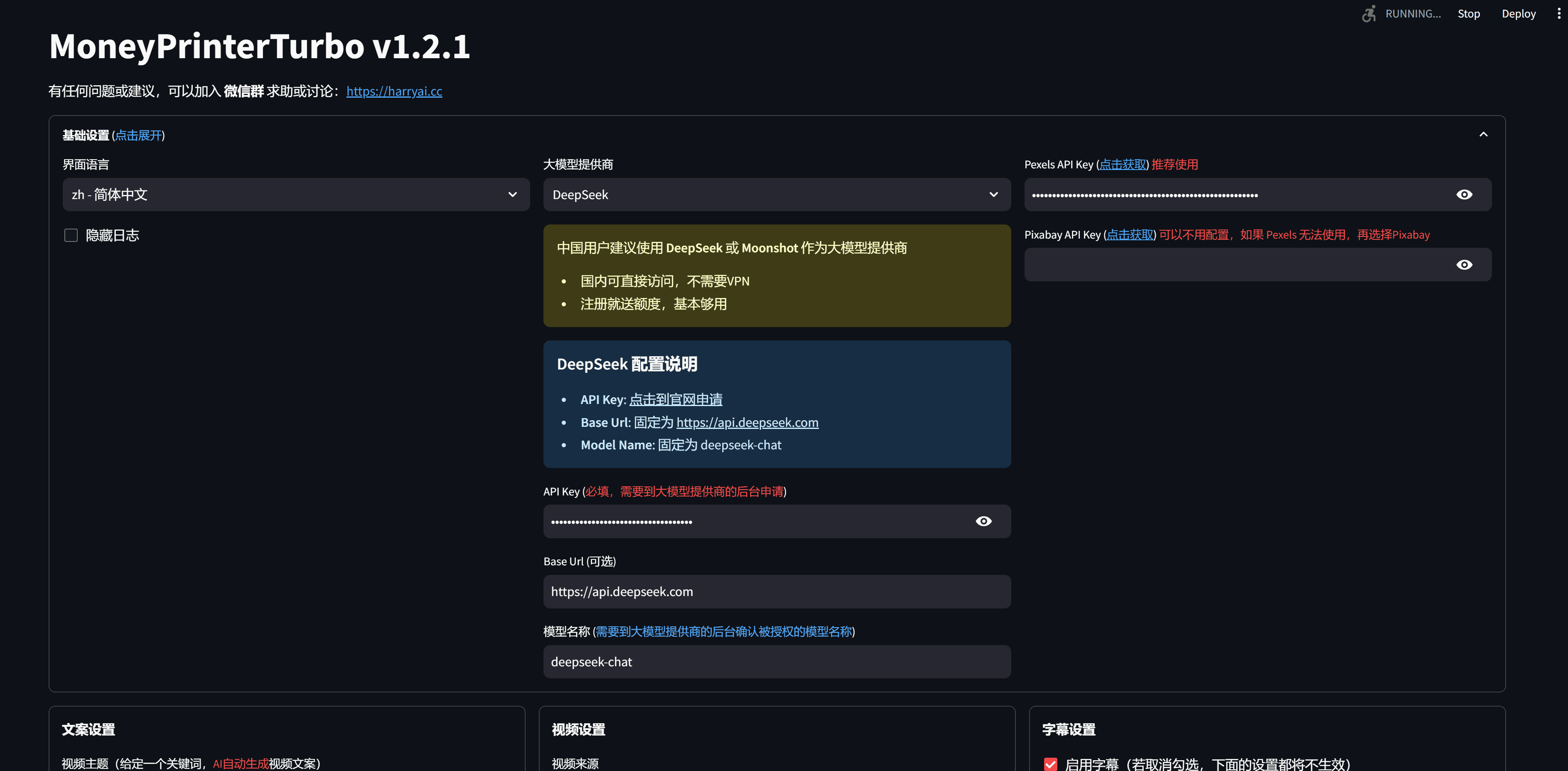1568x771 pixels.
Task: Click the 视频主题 label
Action: 191,763
